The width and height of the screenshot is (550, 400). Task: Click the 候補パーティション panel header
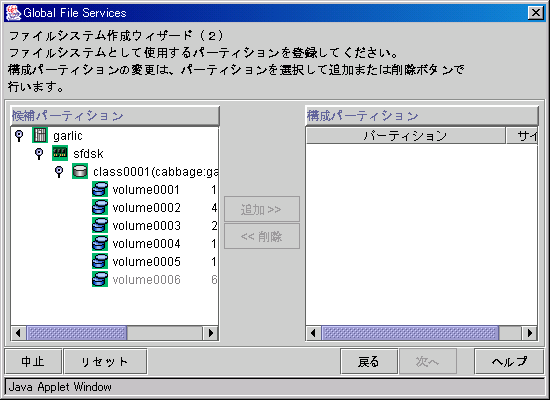(x=115, y=116)
